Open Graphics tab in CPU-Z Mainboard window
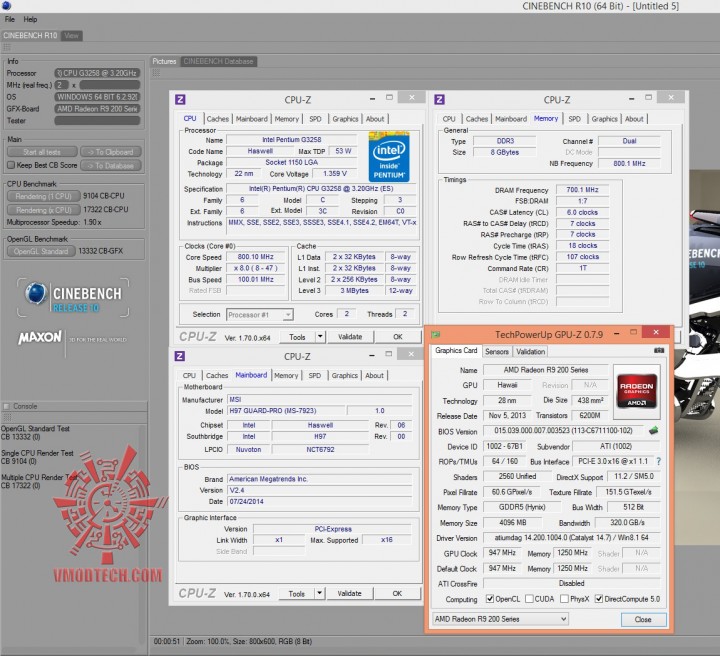 pyautogui.click(x=344, y=375)
